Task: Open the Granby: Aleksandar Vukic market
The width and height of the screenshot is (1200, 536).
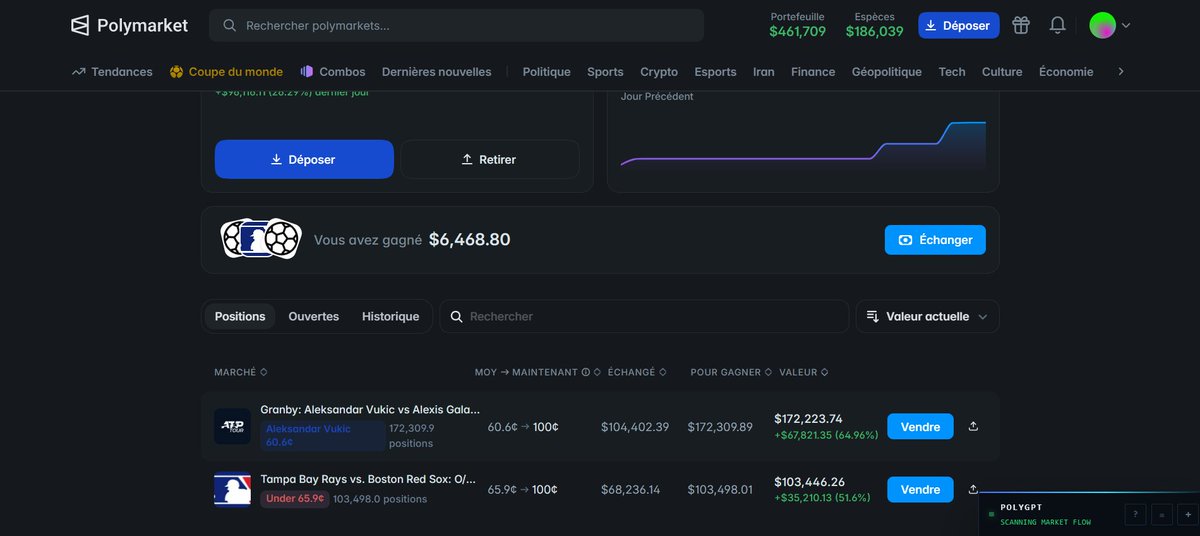Action: pos(370,409)
